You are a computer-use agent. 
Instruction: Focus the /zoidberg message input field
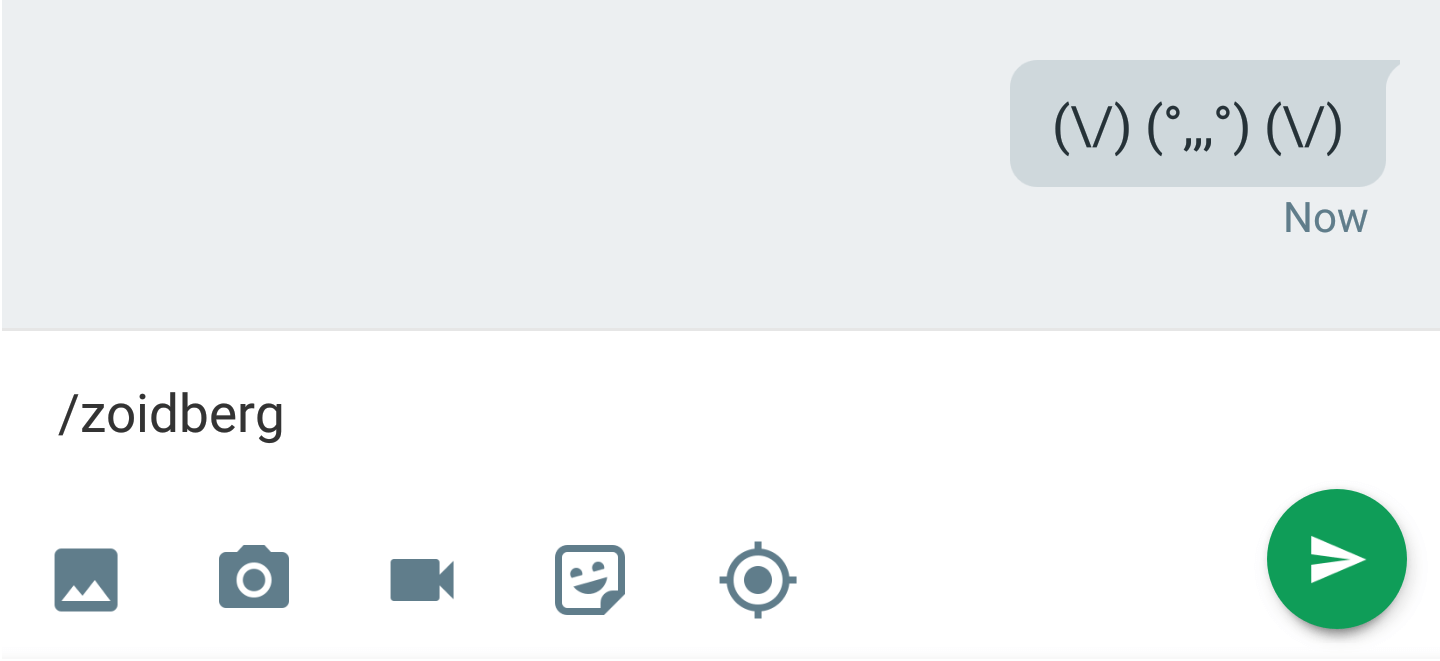pos(720,415)
